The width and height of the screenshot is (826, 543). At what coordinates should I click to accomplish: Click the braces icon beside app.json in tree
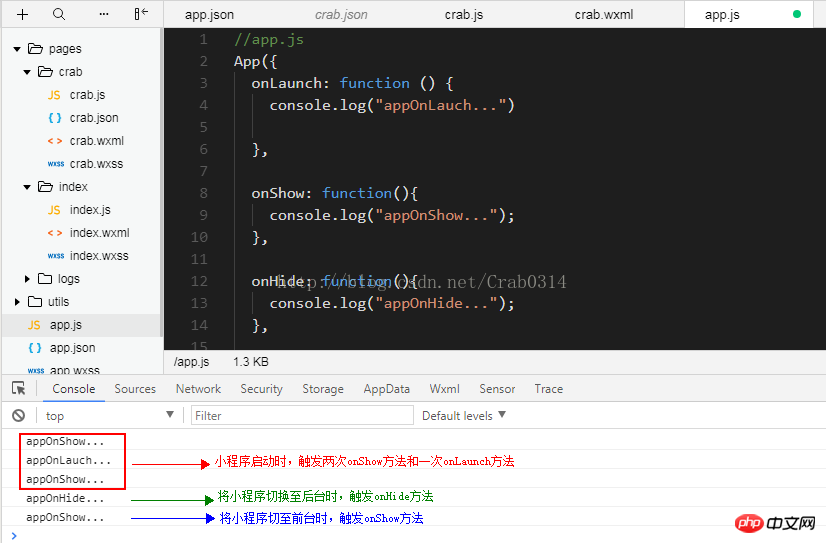coord(35,348)
